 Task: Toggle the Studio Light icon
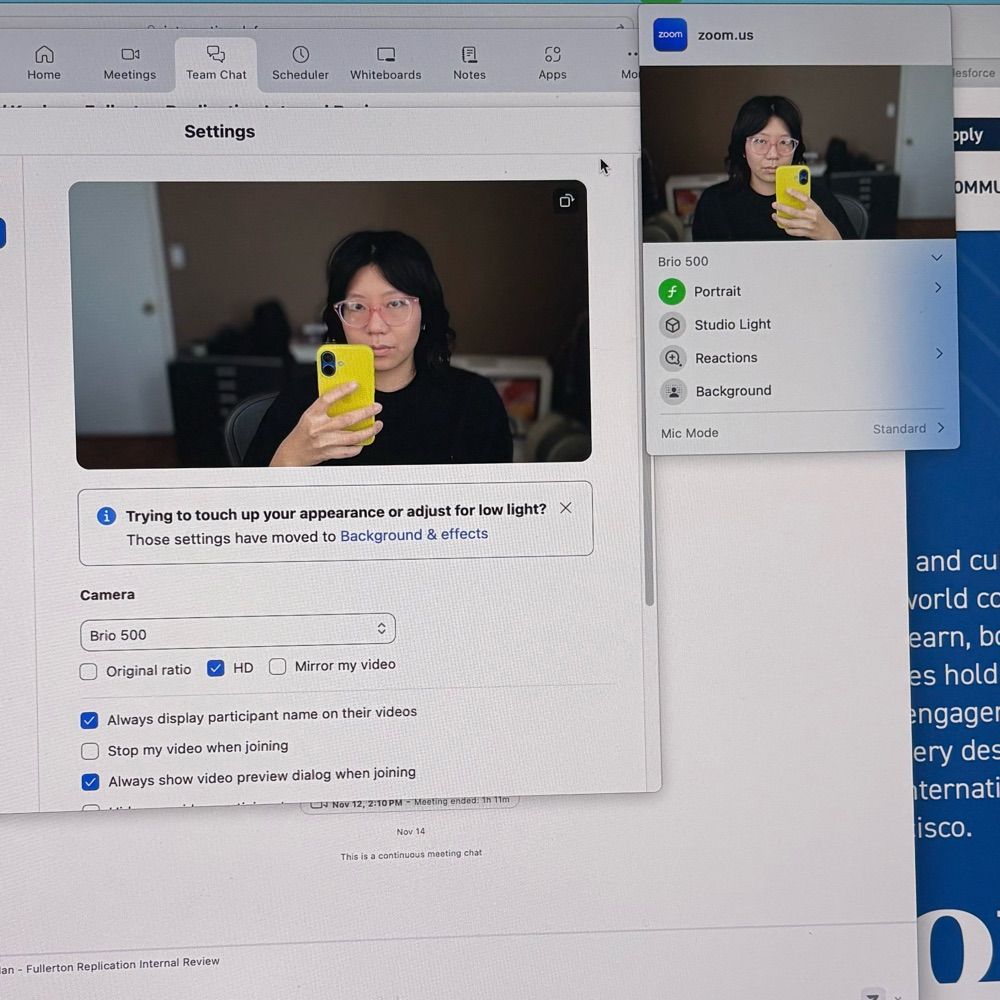672,325
